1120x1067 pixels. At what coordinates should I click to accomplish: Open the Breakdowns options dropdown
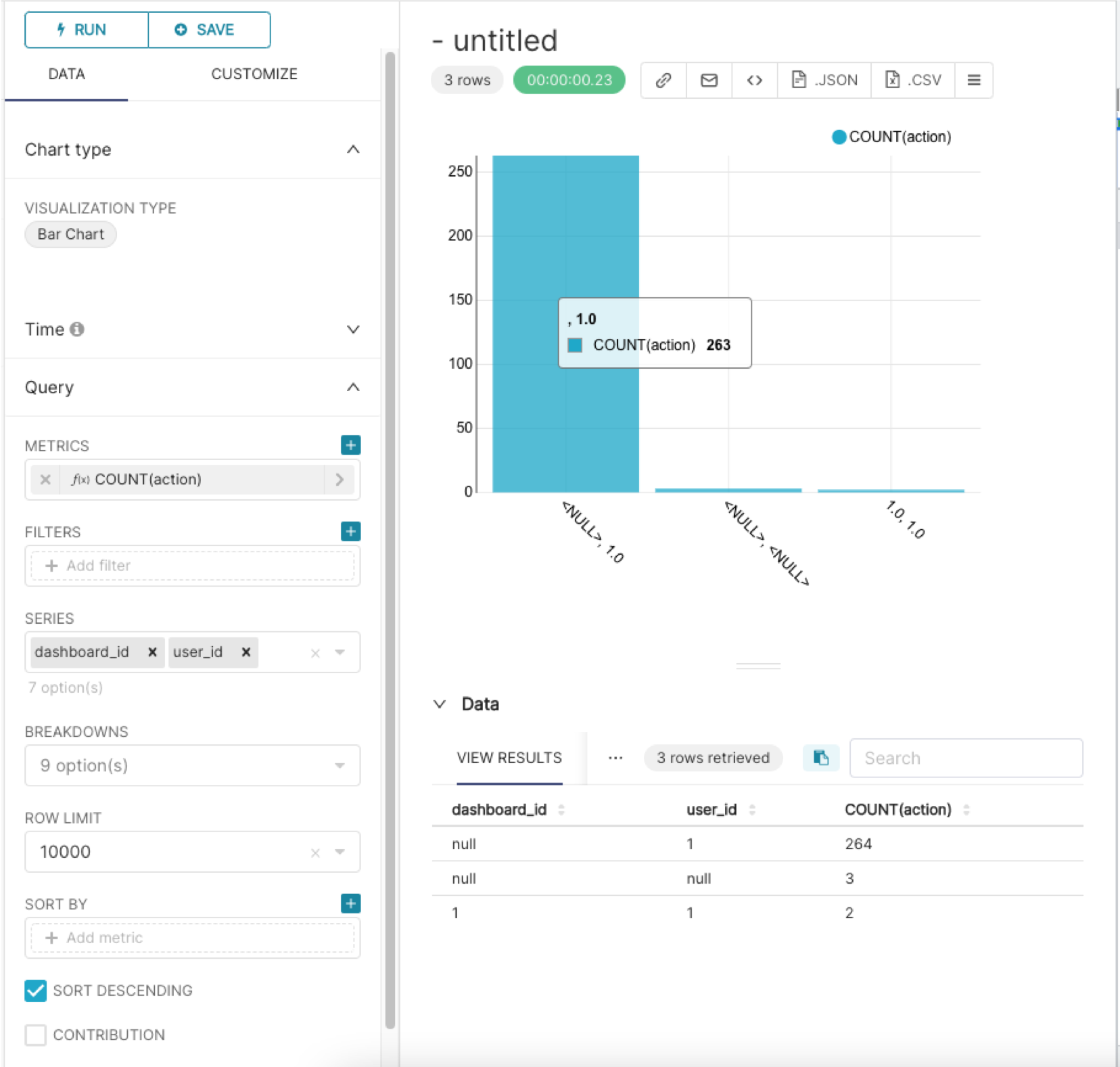coord(340,765)
